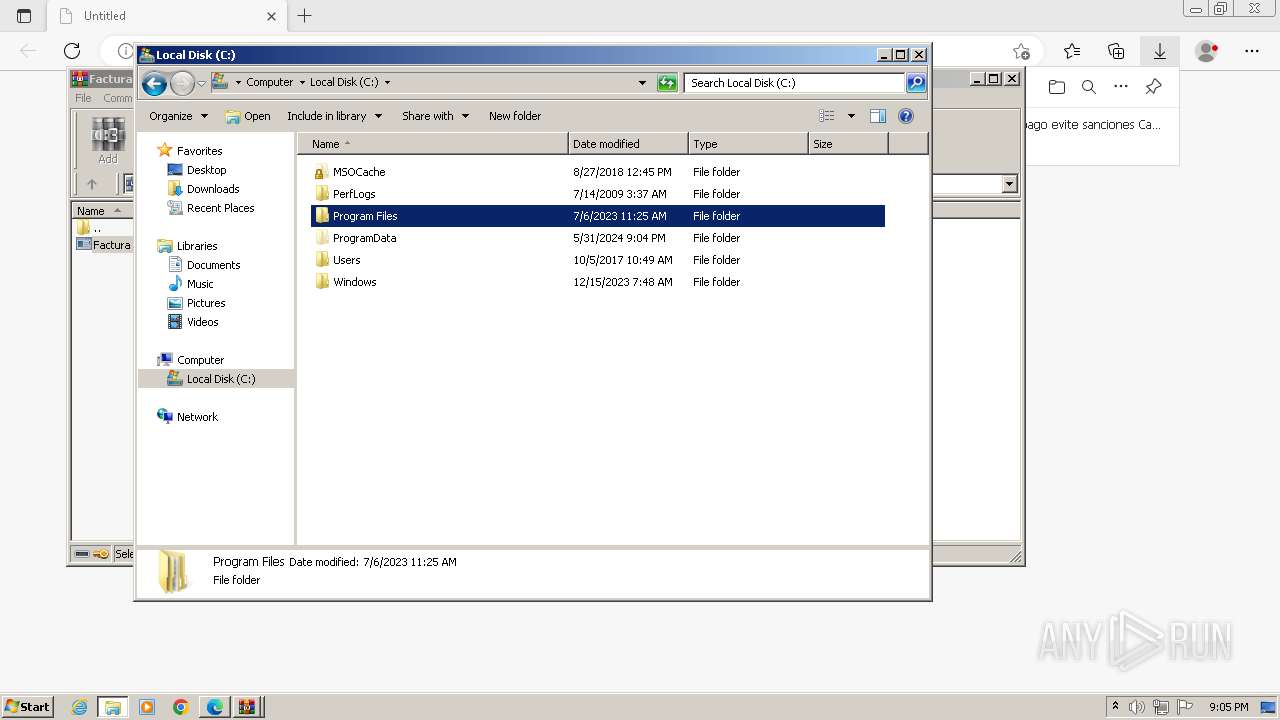Sort by the Name column header
The width and height of the screenshot is (1280, 720).
(433, 144)
